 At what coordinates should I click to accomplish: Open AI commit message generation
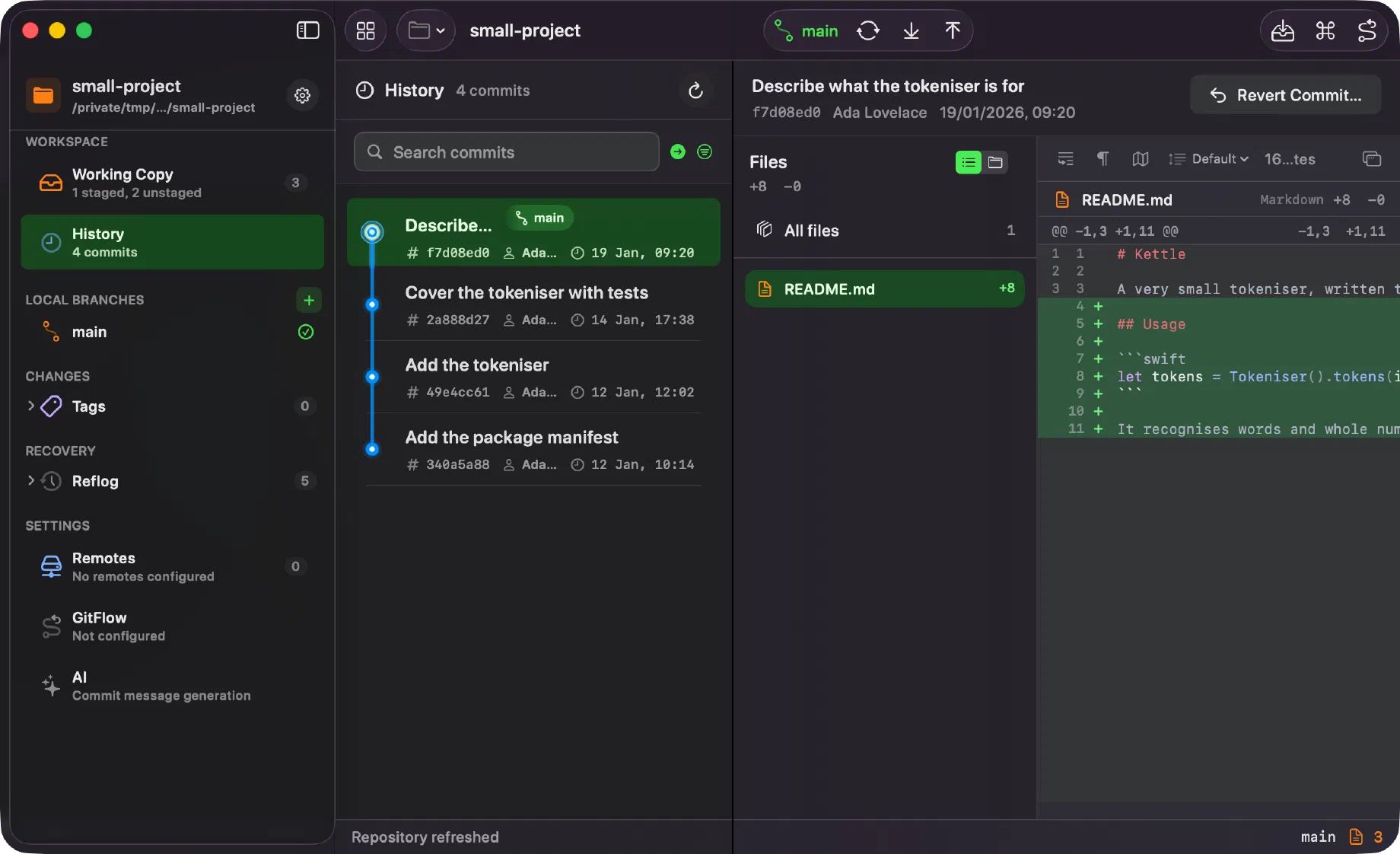173,685
